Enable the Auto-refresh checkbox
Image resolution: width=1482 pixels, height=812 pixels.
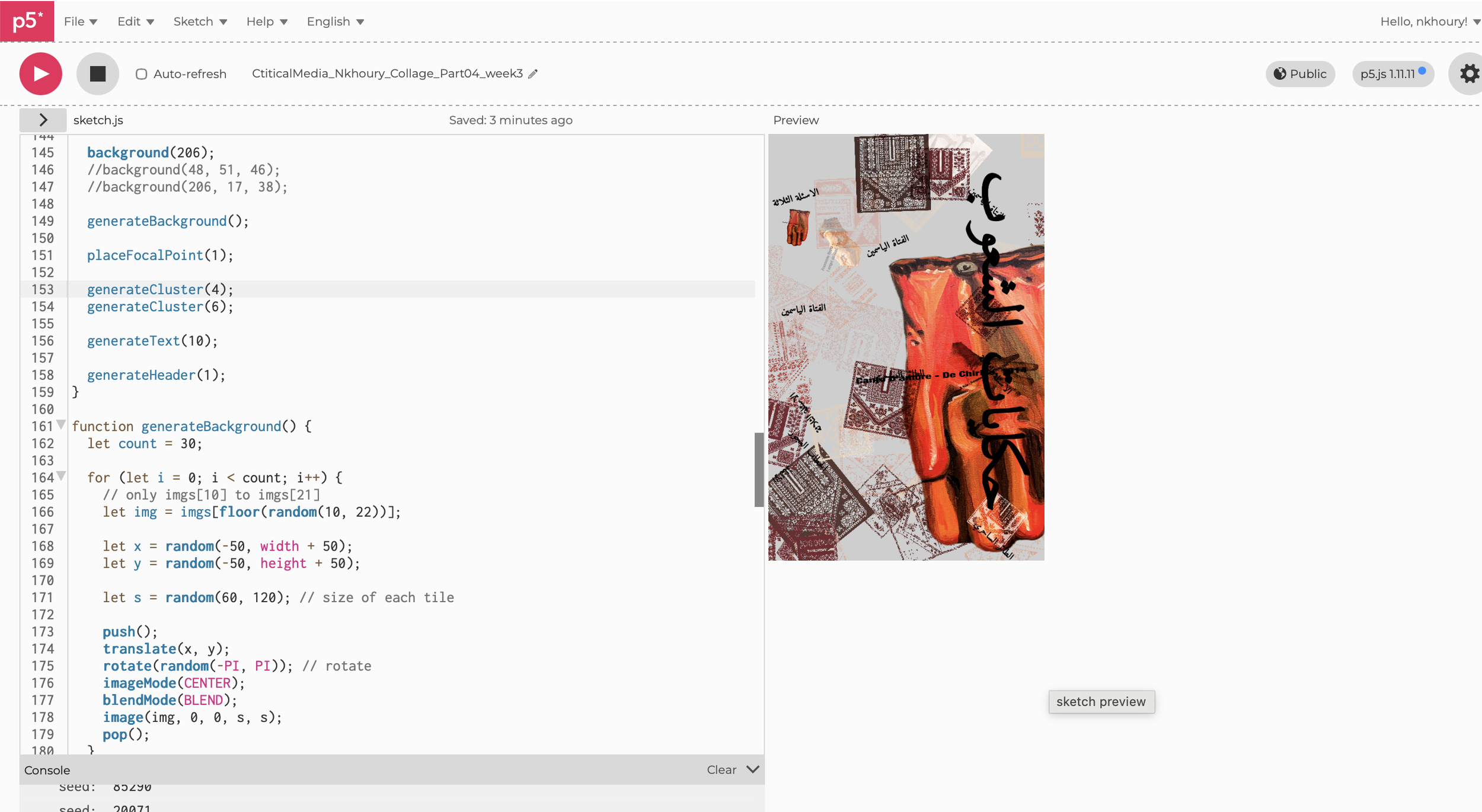click(x=141, y=74)
